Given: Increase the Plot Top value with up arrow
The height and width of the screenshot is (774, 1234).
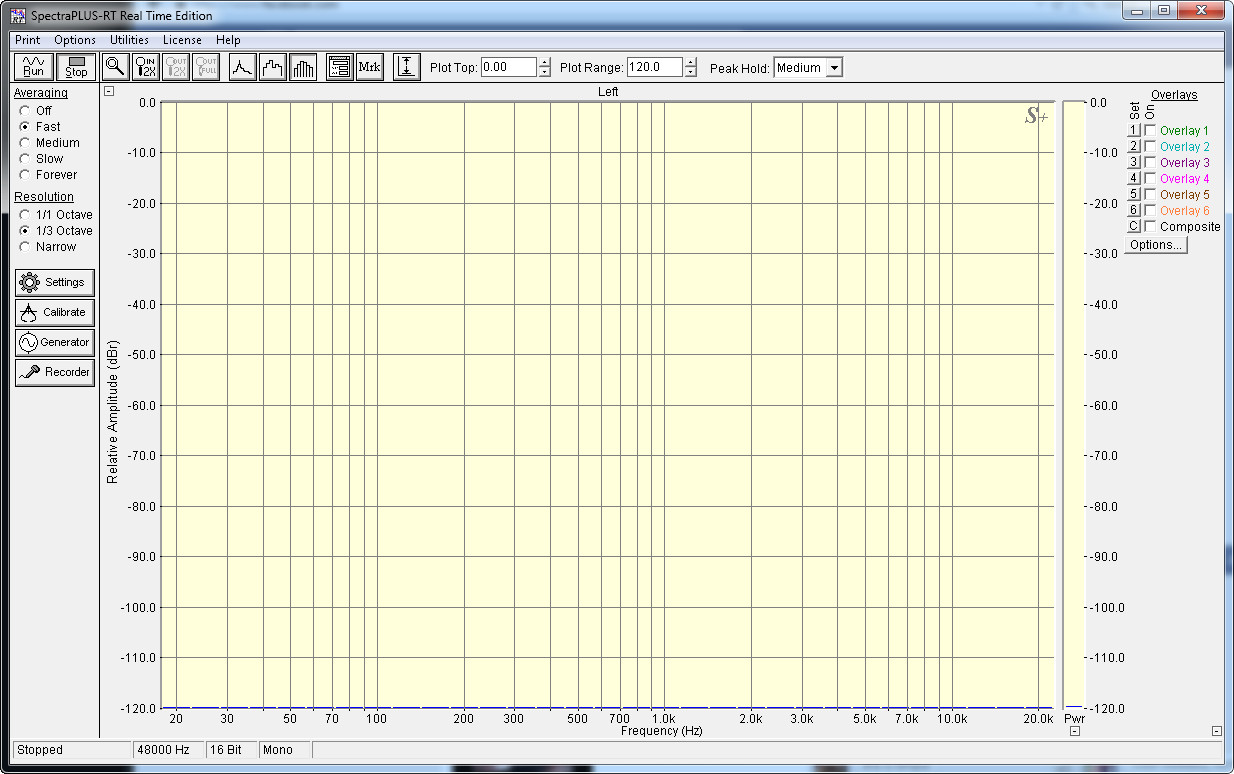Looking at the screenshot, I should (544, 63).
